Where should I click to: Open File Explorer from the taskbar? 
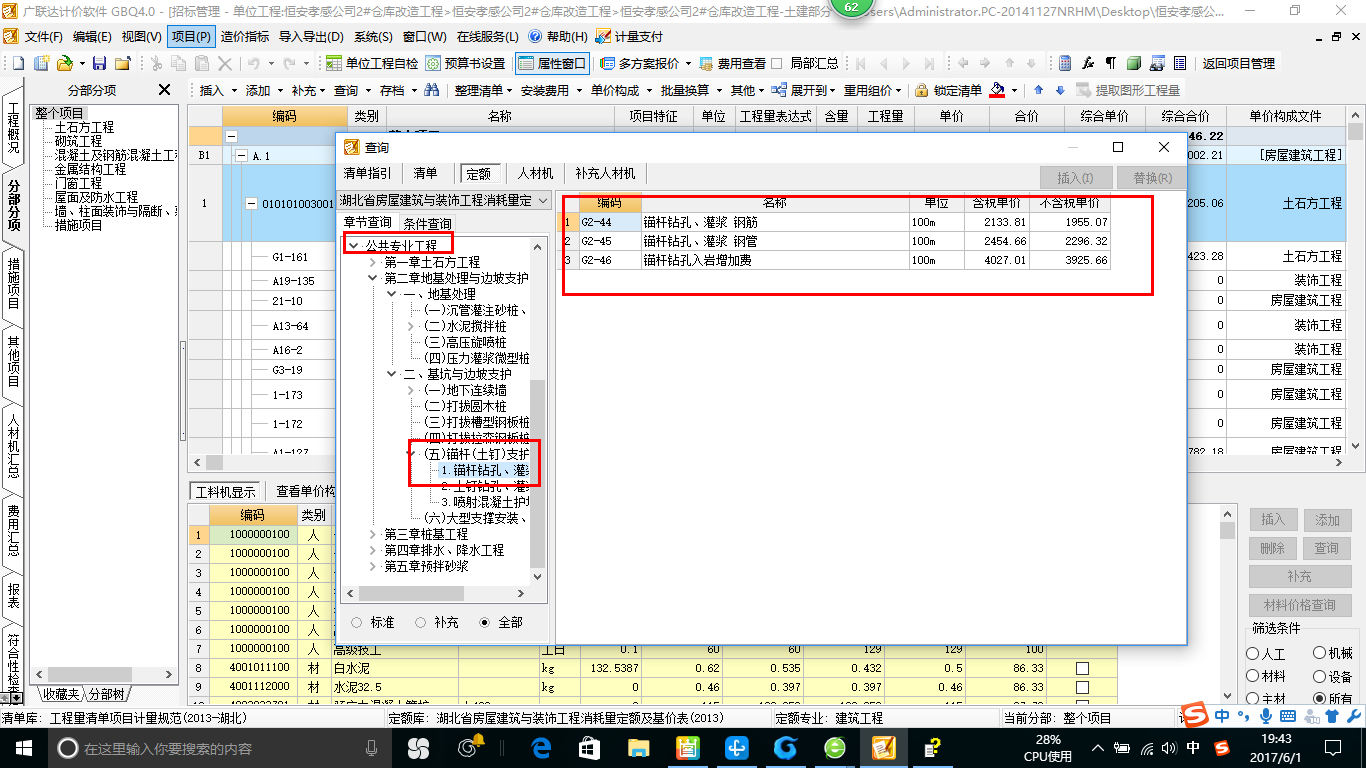pyautogui.click(x=638, y=747)
